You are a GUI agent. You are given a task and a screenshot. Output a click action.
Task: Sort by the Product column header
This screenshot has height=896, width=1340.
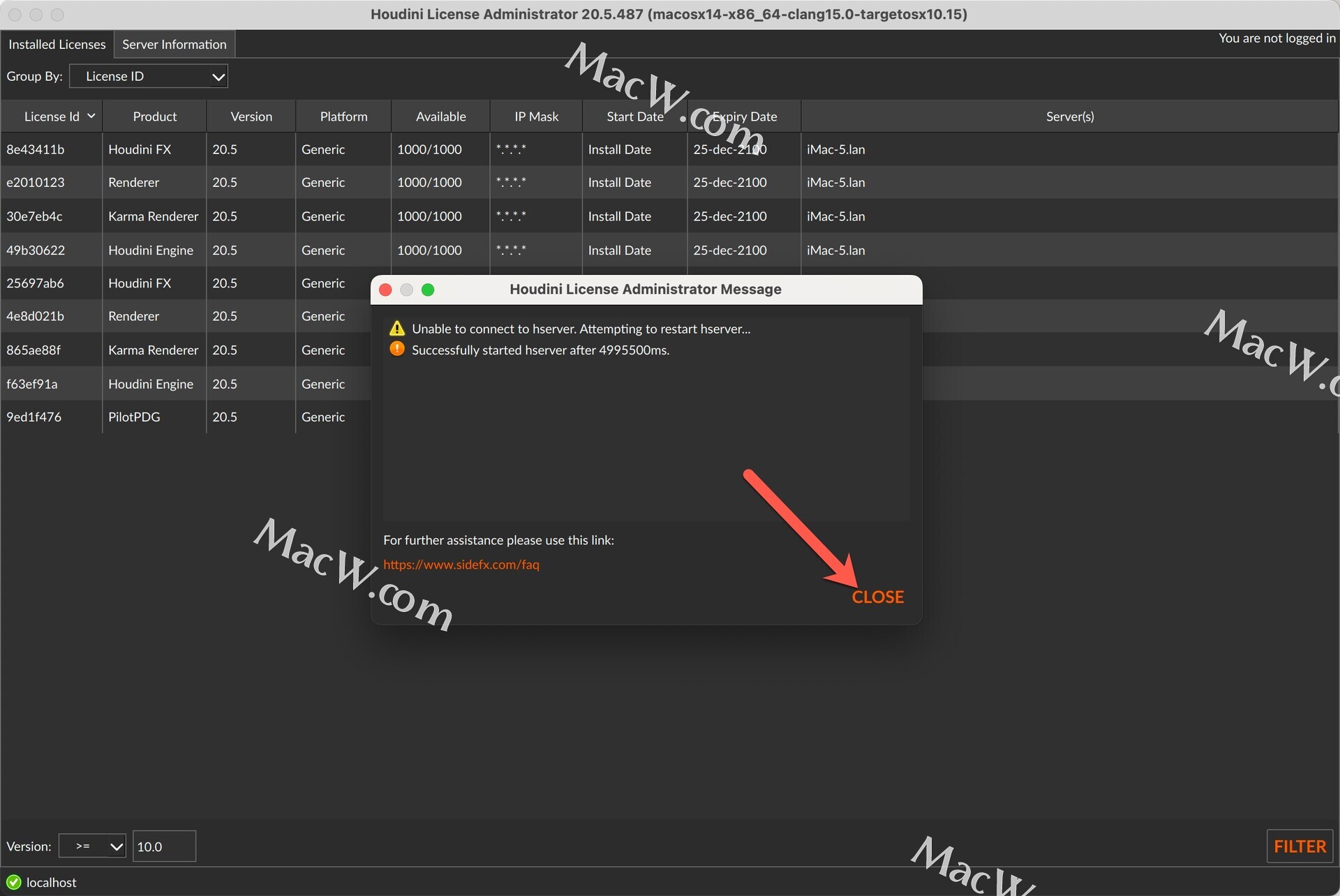[154, 117]
